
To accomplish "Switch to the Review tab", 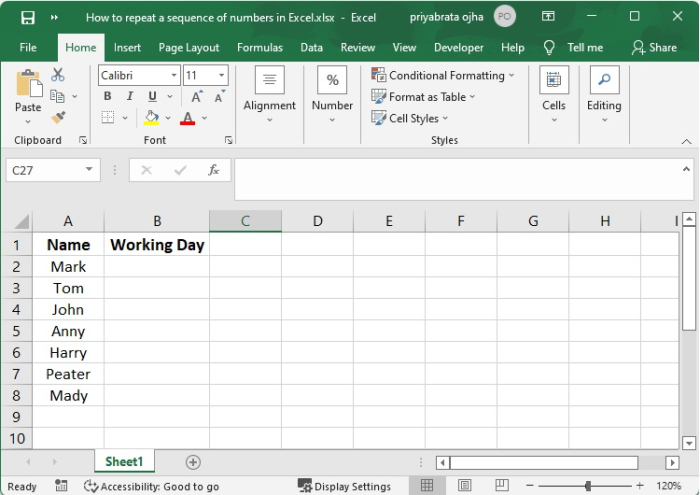I will click(358, 47).
